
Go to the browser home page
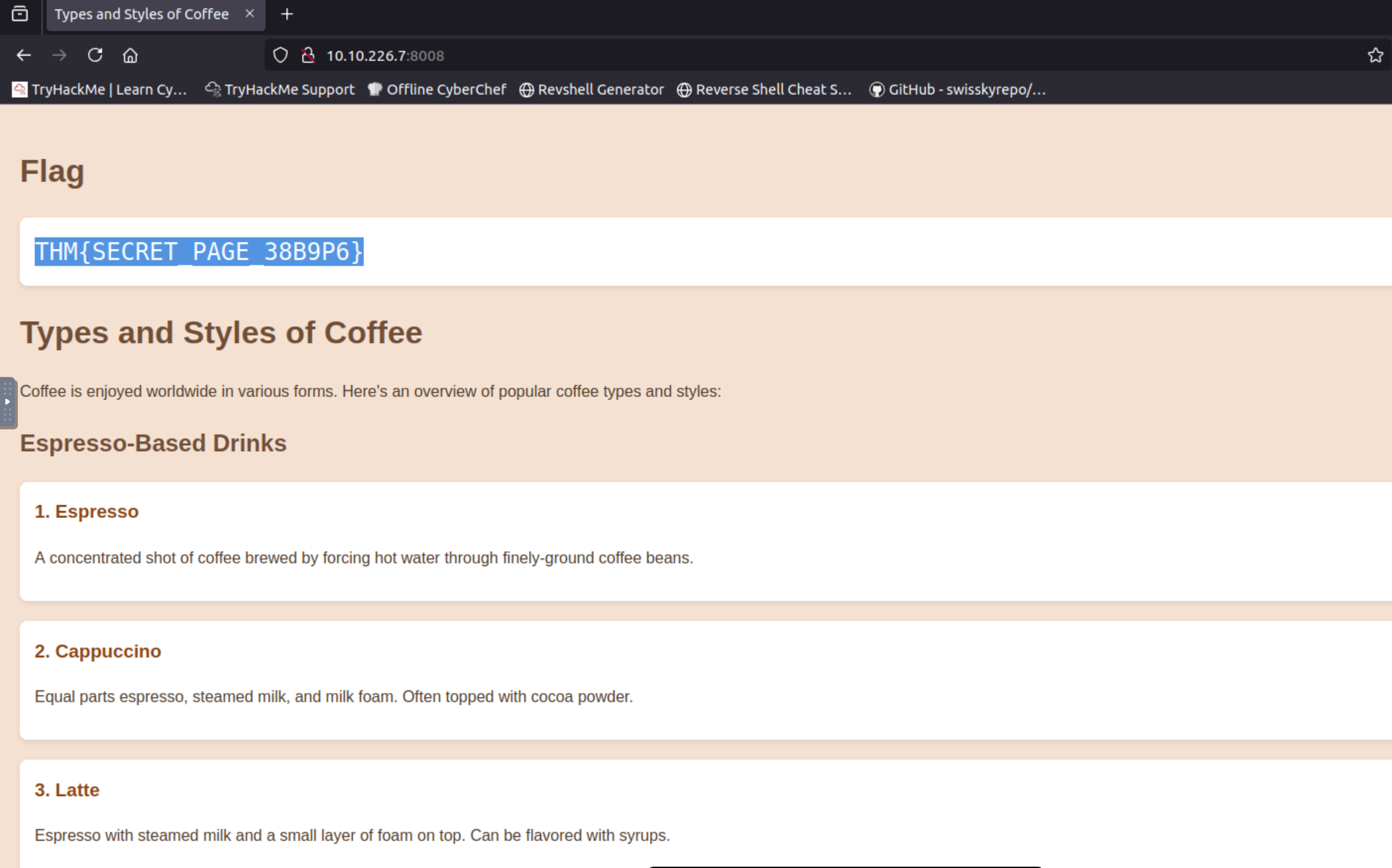point(130,55)
